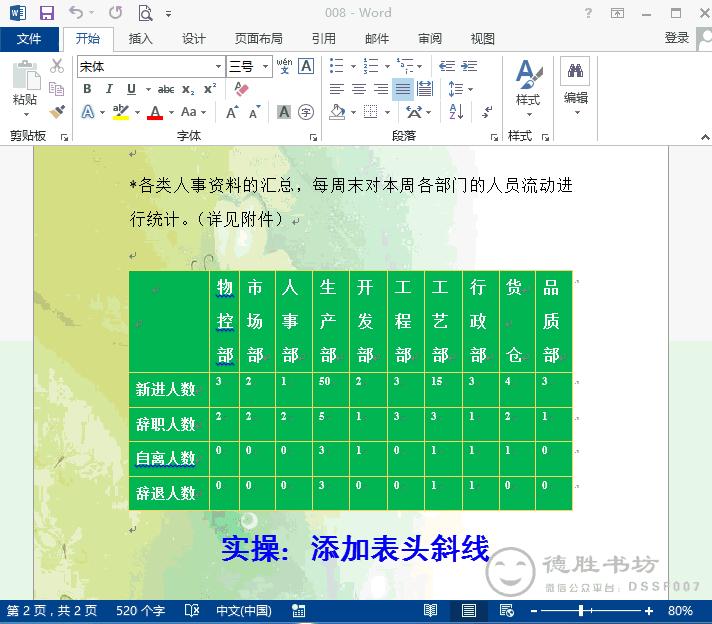This screenshot has height=624, width=712.
Task: Expand underline style dropdown arrow
Action: click(148, 89)
